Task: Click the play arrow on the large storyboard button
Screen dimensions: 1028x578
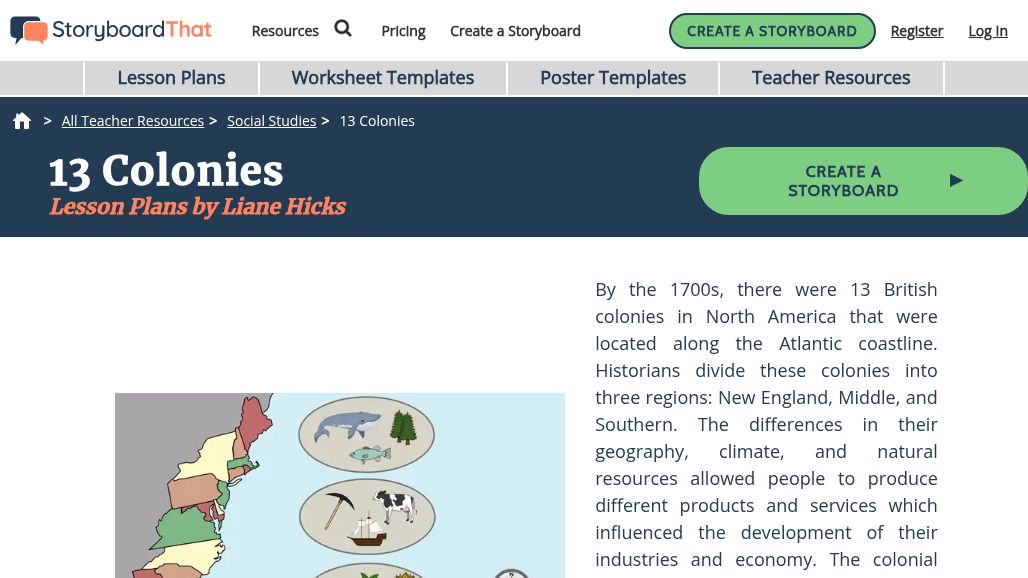Action: [956, 181]
